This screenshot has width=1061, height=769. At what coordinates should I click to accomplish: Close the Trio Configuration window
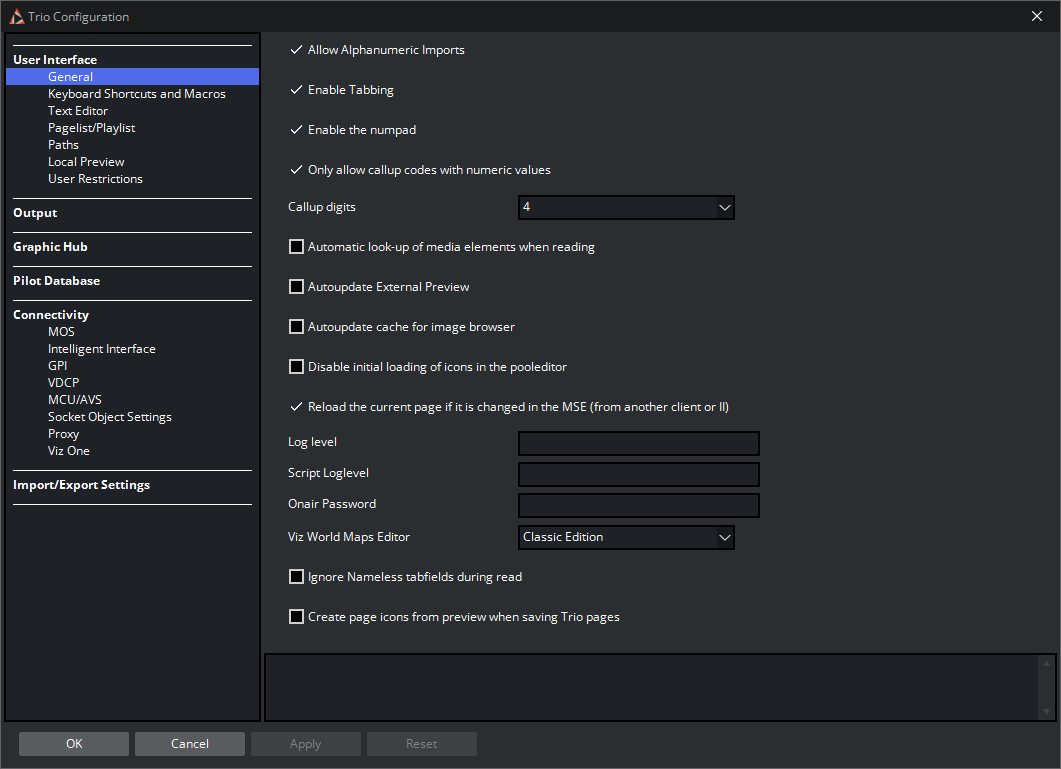[x=1037, y=16]
